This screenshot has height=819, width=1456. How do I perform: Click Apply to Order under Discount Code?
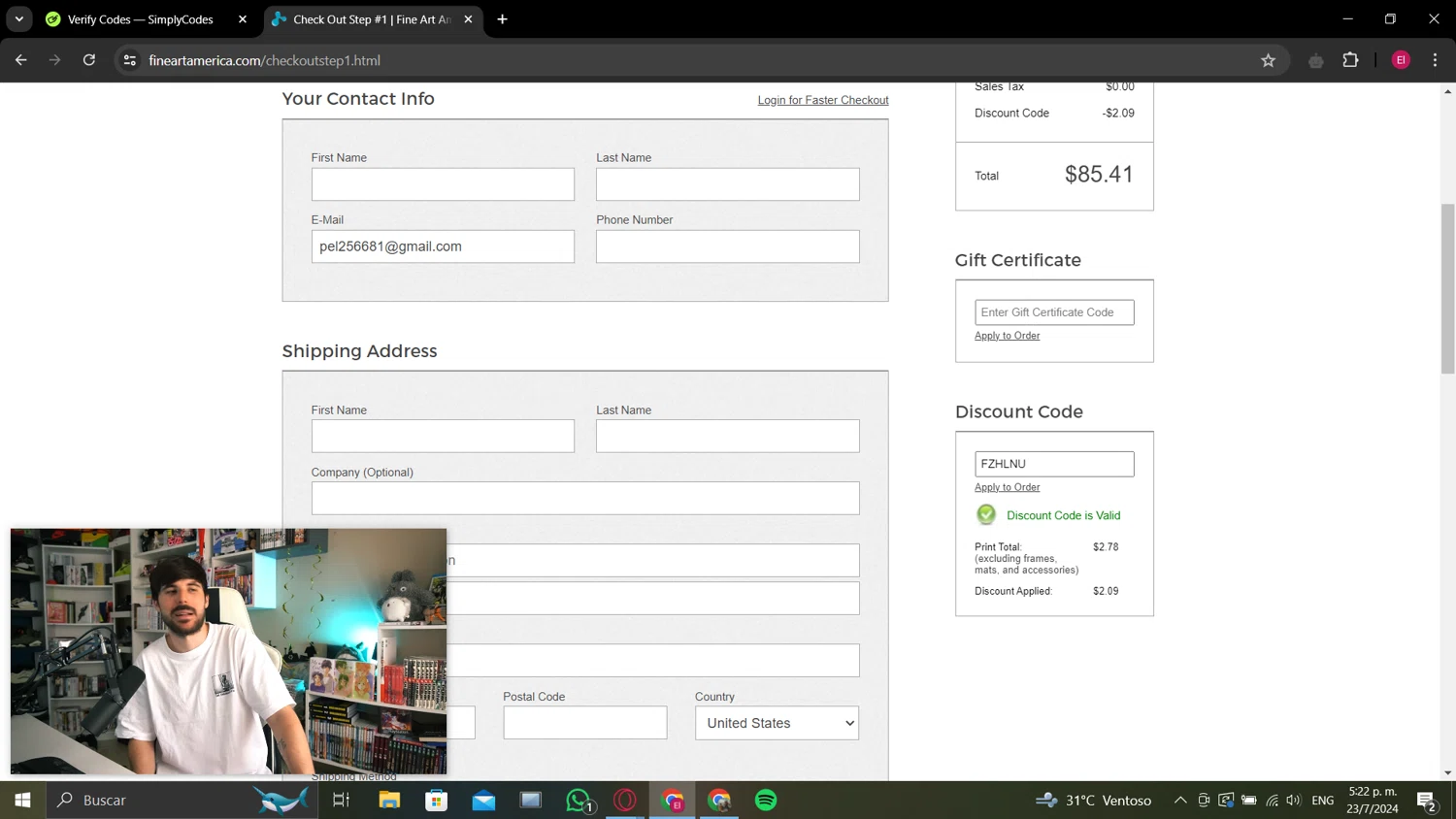(x=1007, y=487)
